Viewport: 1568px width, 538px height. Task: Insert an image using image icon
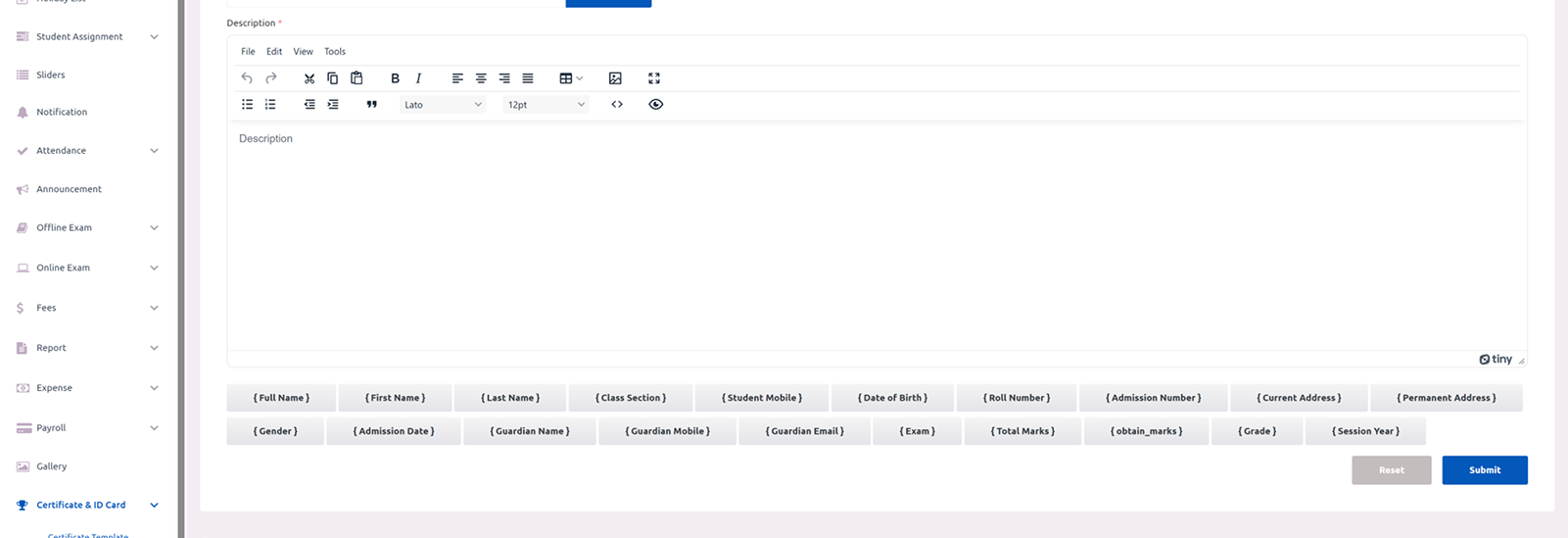(615, 78)
